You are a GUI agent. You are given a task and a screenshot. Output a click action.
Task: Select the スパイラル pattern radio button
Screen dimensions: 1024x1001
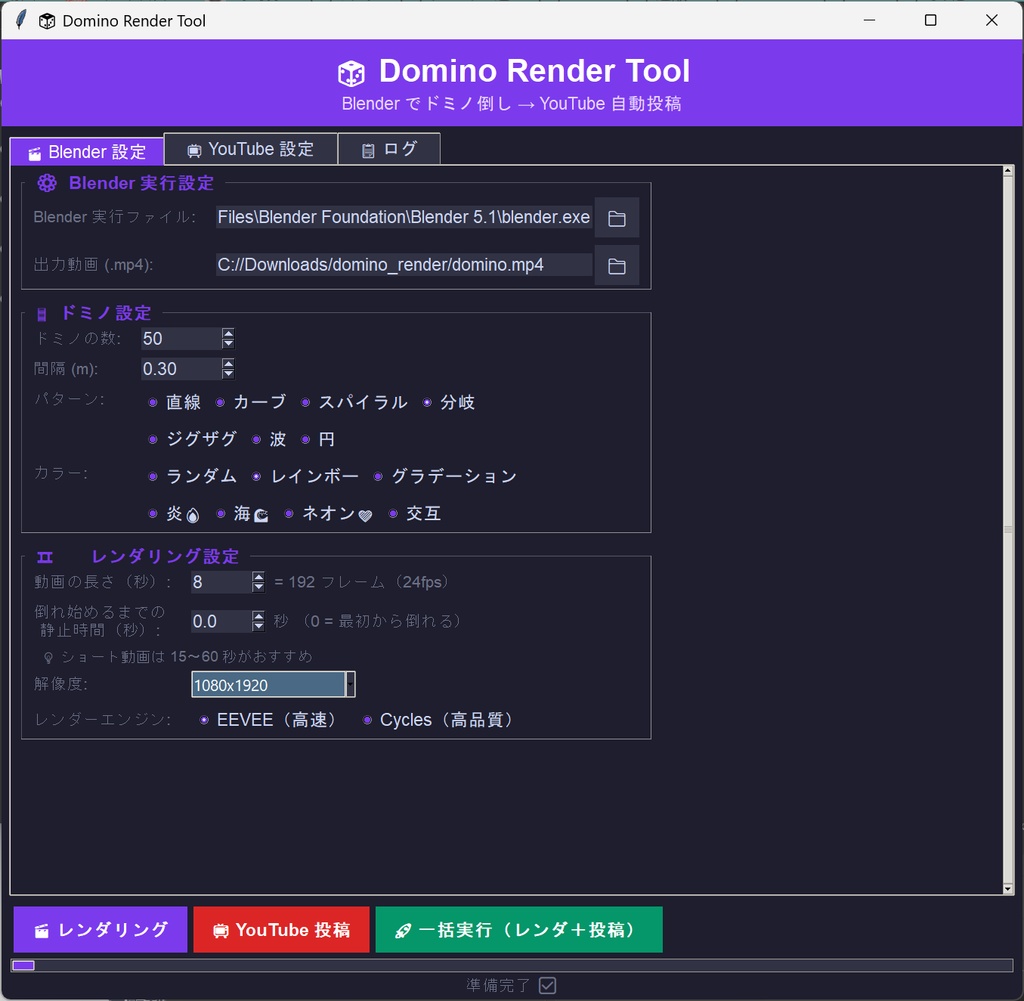tap(306, 403)
